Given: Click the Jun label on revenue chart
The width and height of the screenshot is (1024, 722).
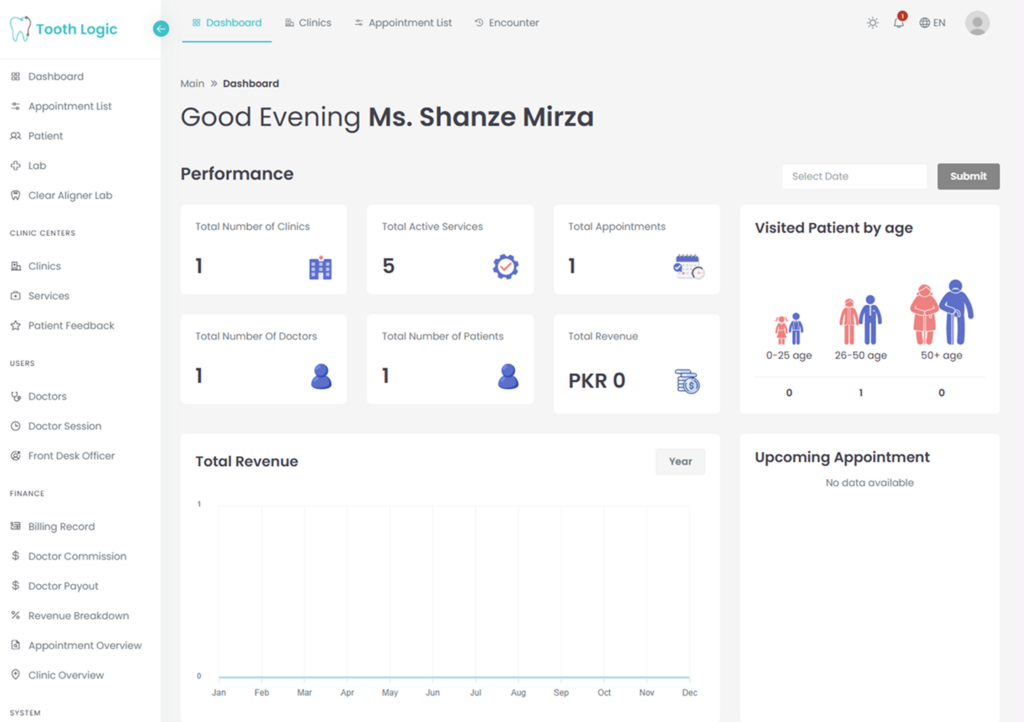Looking at the screenshot, I should point(433,693).
